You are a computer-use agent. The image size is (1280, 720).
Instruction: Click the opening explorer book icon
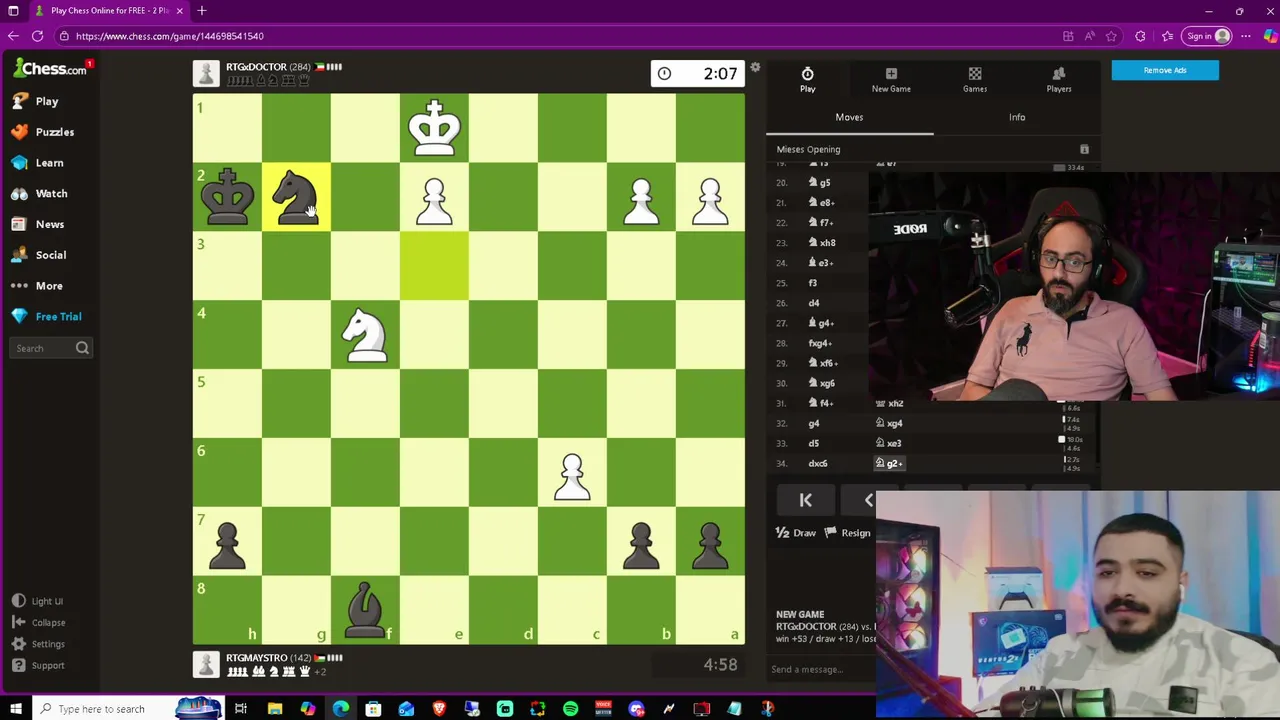[1084, 150]
